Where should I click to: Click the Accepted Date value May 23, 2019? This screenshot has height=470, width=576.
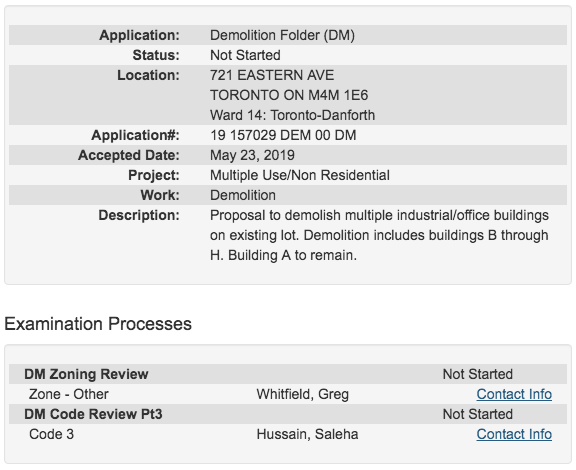click(x=252, y=155)
